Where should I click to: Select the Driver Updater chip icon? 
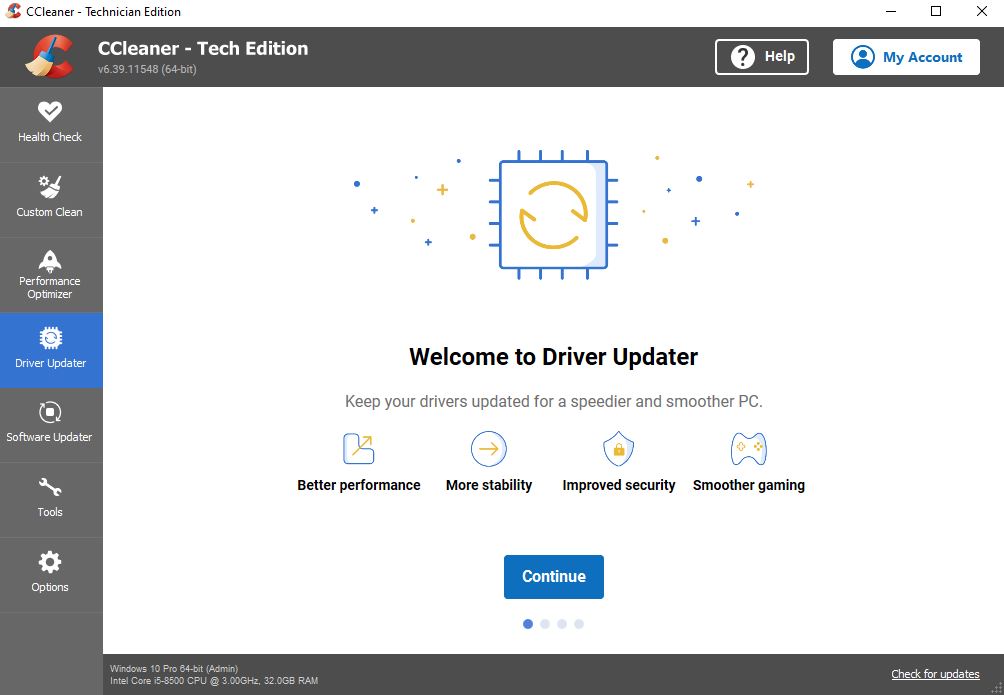(50, 338)
